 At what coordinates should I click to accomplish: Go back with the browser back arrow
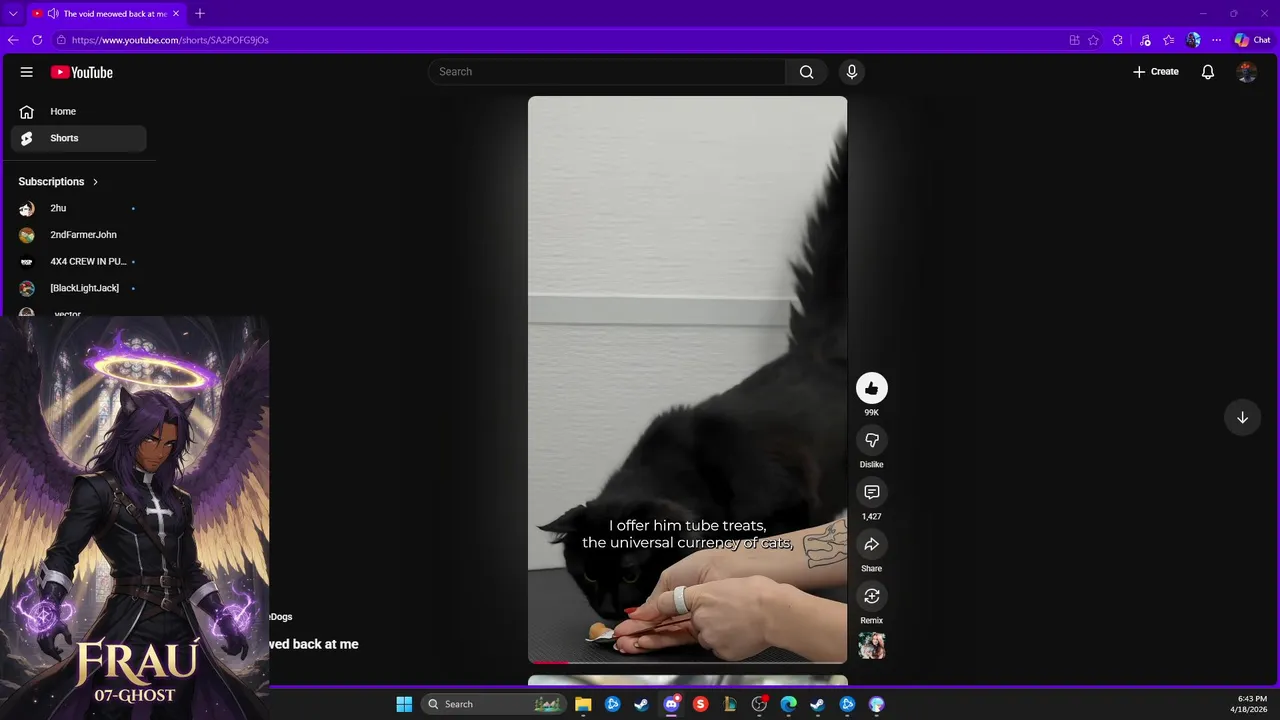13,40
